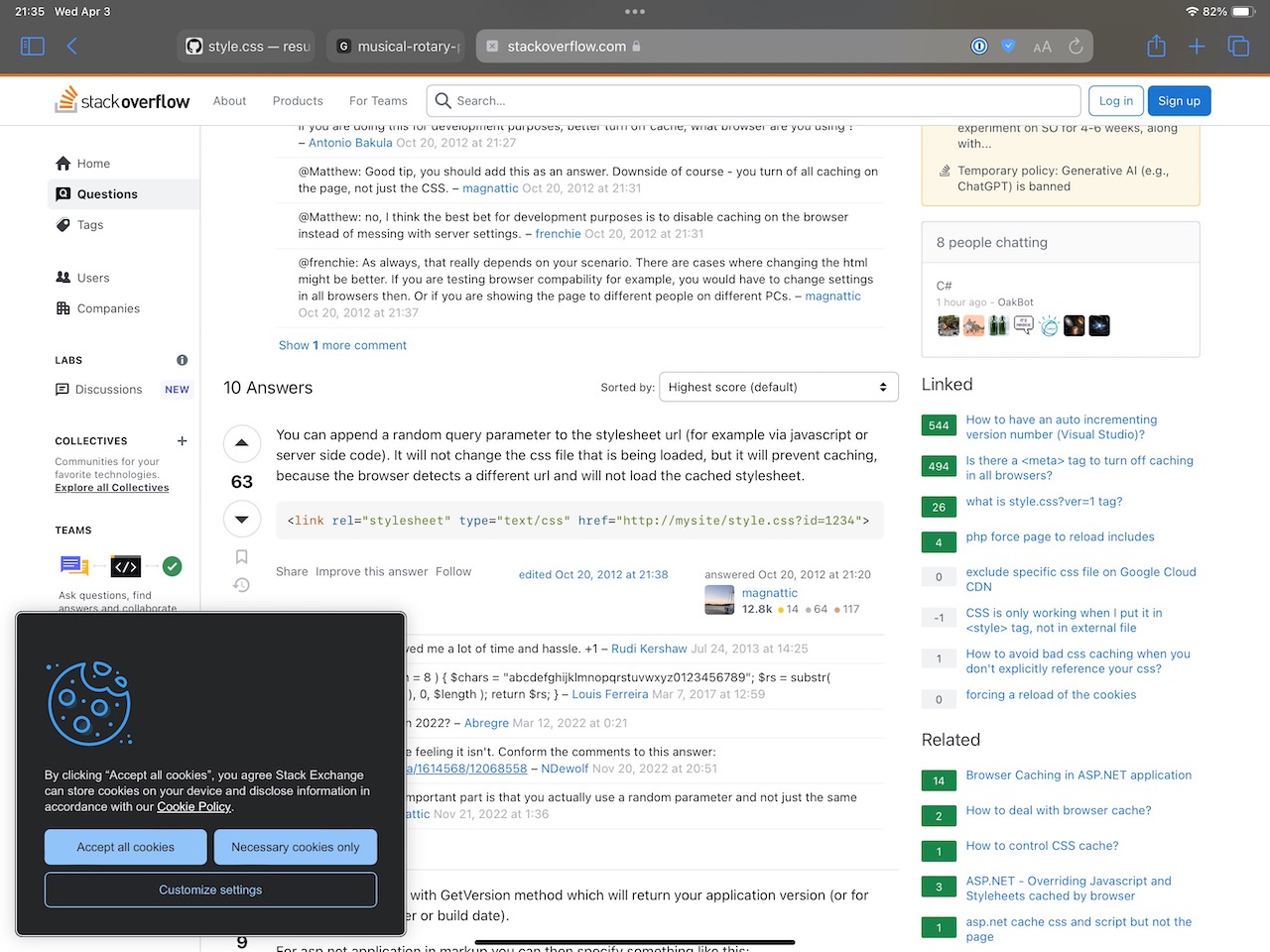1270x952 pixels.
Task: Open magnattic's user avatar
Action: [x=719, y=601]
